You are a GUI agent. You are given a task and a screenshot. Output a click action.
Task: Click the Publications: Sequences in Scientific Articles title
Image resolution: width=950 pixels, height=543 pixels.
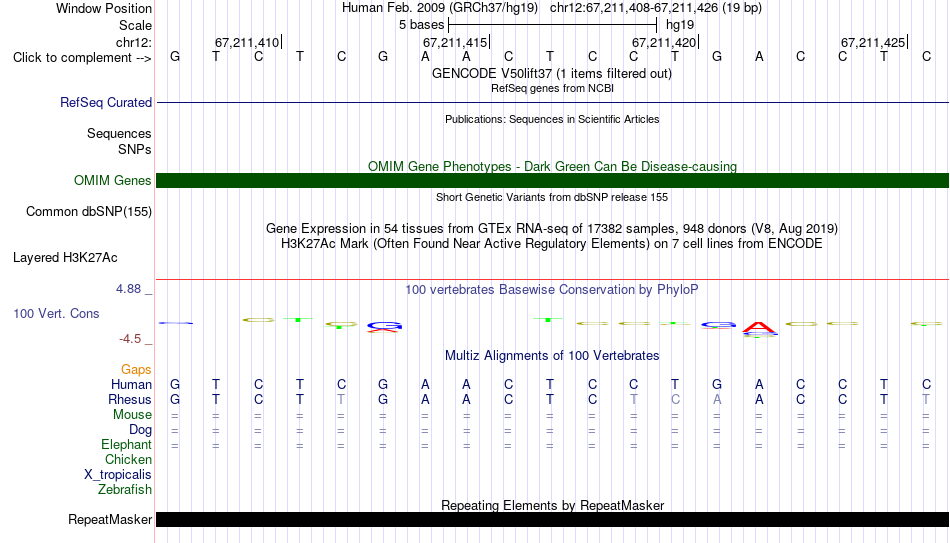552,119
